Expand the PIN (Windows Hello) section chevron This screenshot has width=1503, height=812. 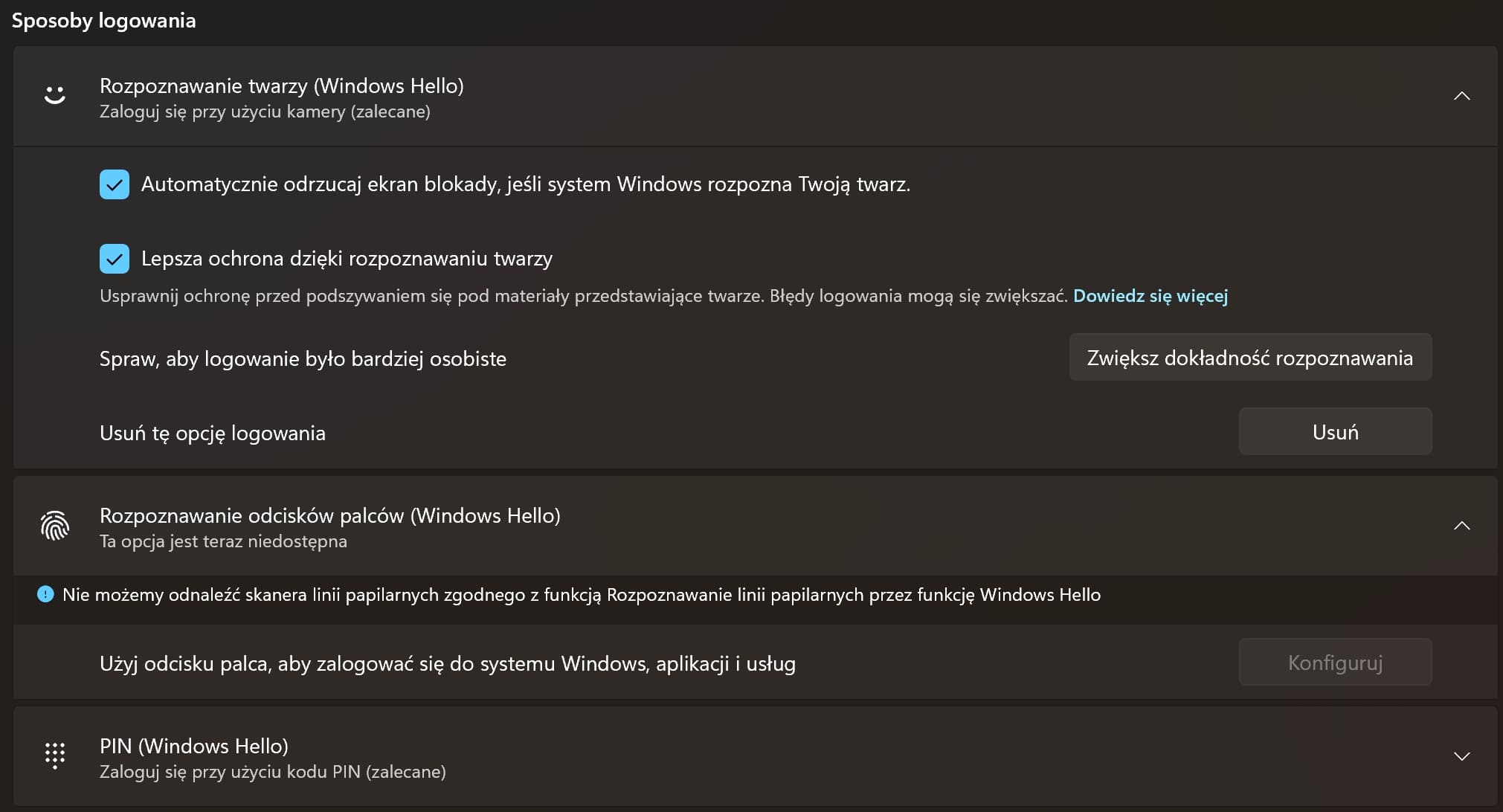(1461, 756)
